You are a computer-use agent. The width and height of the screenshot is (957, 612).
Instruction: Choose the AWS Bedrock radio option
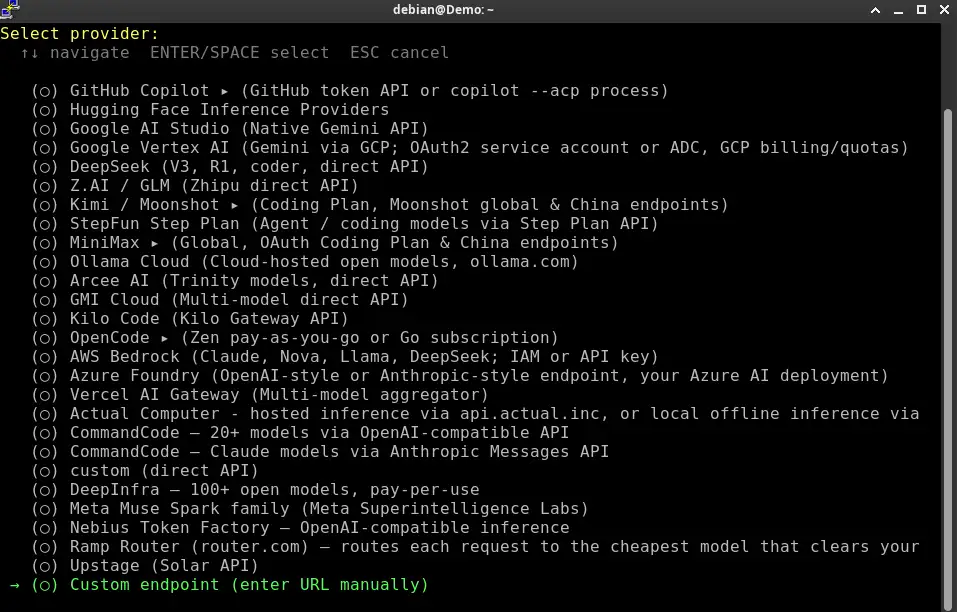(45, 357)
